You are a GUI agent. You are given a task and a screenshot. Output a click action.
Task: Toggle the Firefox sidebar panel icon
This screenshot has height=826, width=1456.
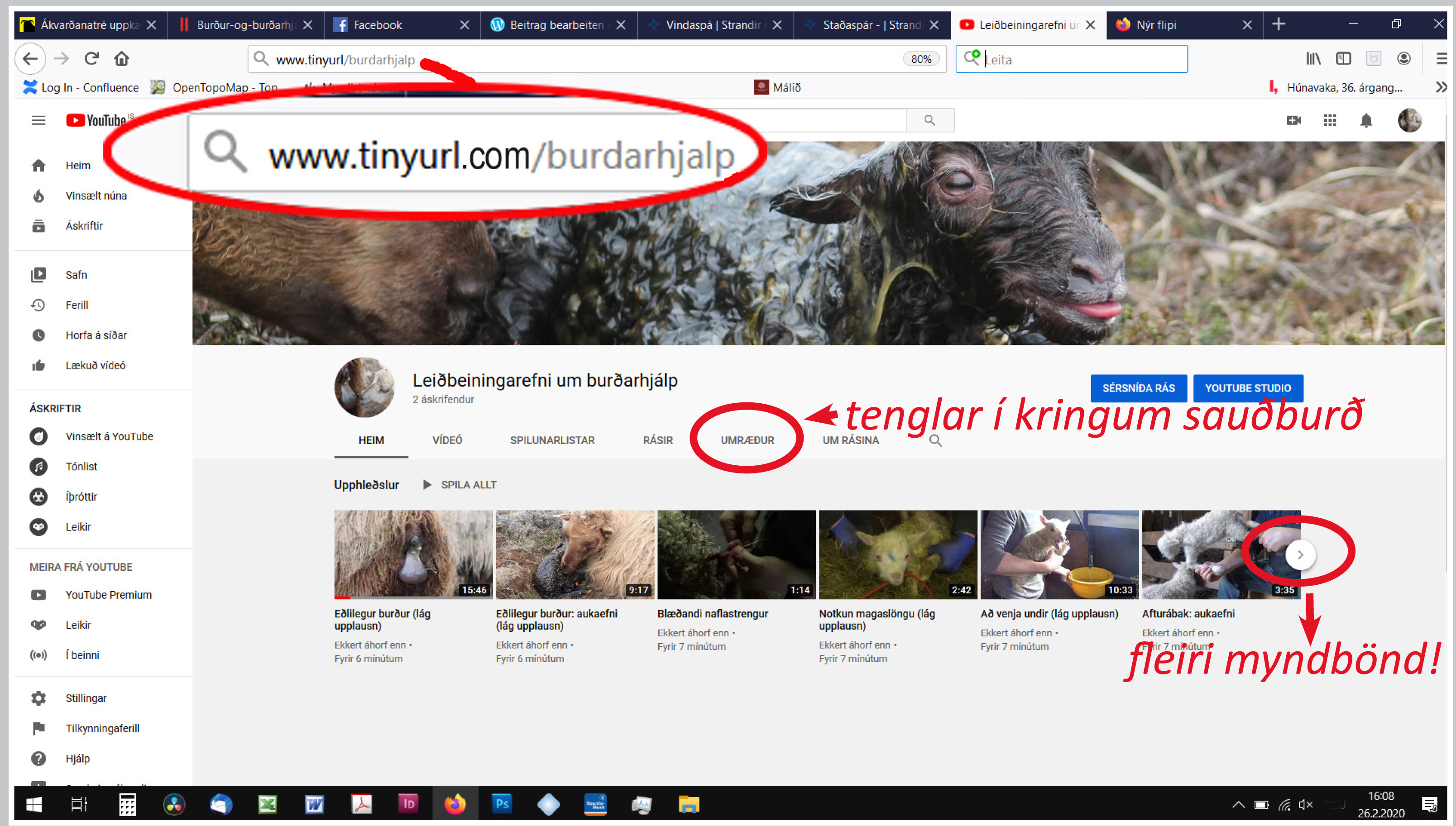1344,58
